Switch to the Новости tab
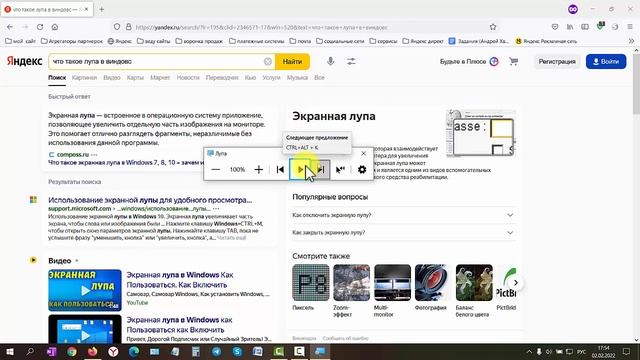640x360 pixels. click(x=188, y=78)
